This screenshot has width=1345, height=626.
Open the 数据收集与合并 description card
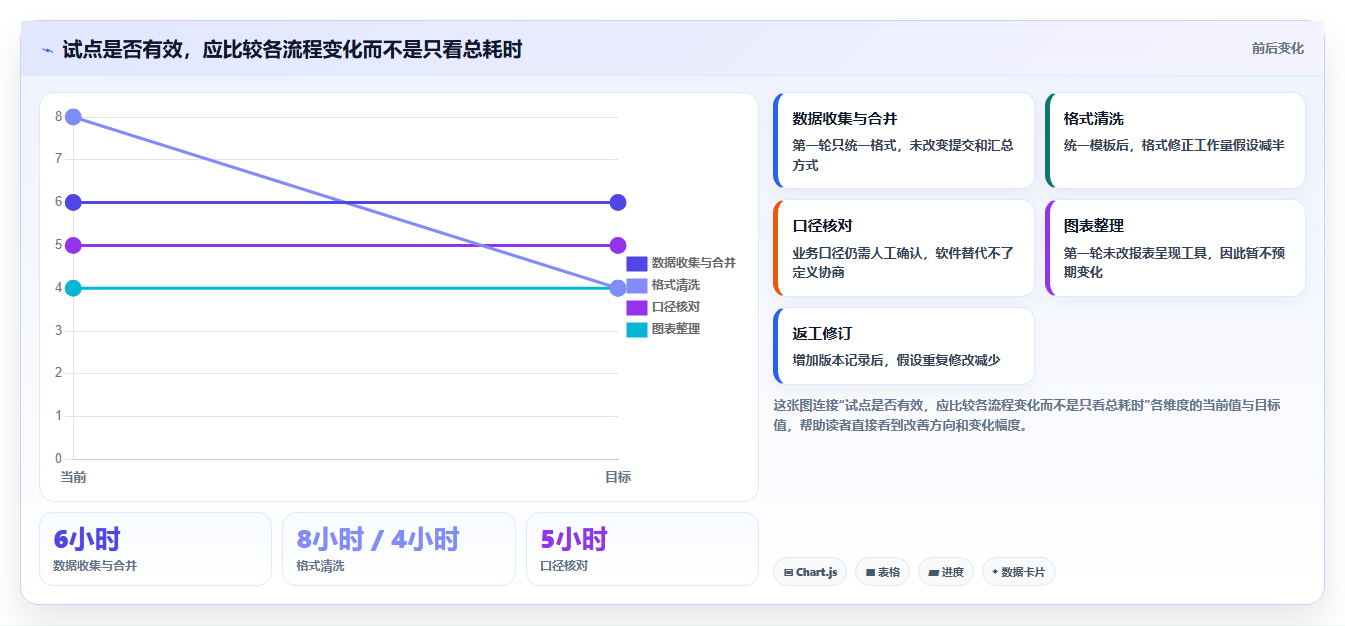click(903, 141)
